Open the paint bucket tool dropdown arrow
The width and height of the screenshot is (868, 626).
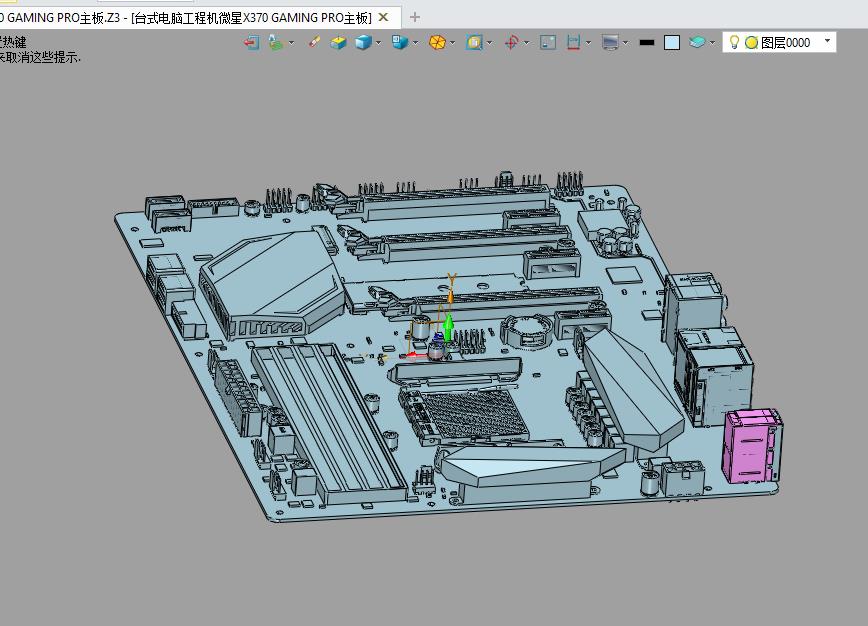291,43
